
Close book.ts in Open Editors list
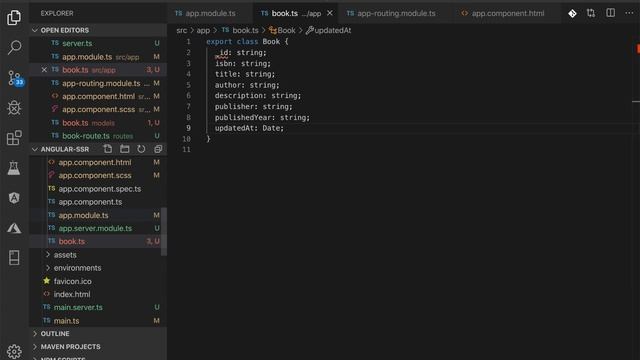tap(44, 70)
